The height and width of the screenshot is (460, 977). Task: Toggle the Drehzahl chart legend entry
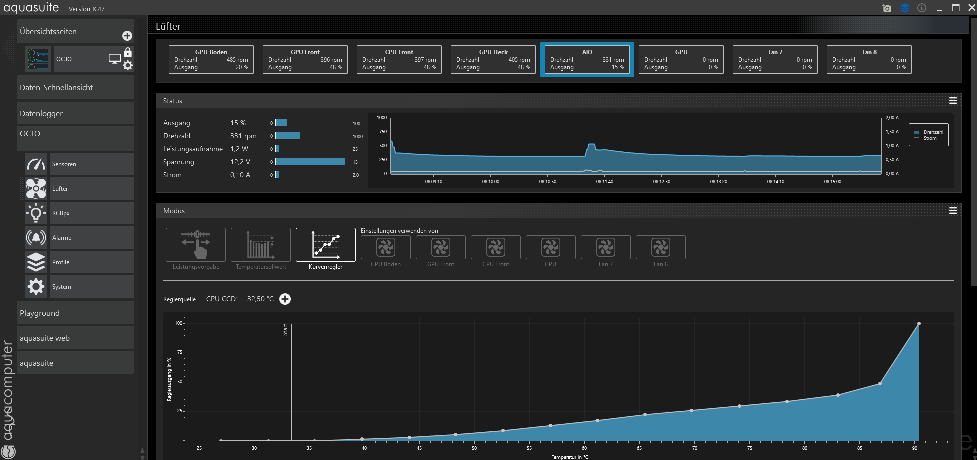[x=928, y=132]
